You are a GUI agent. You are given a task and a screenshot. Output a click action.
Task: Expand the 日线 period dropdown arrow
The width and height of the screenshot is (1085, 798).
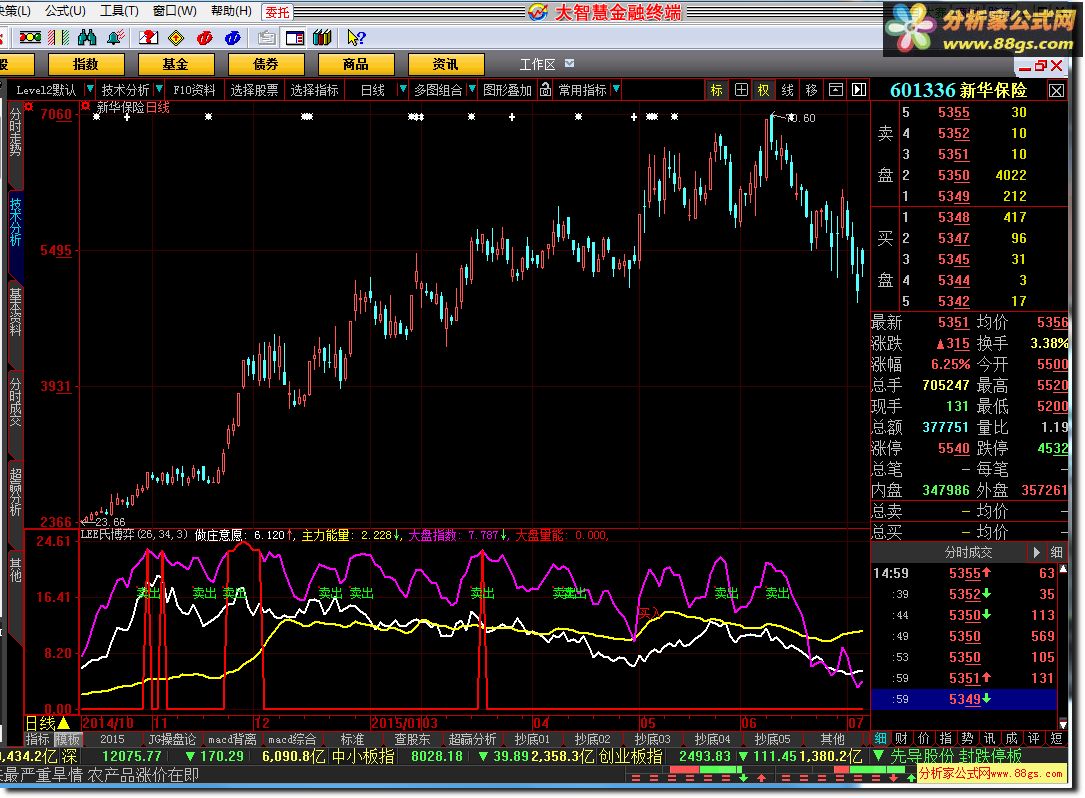tap(403, 89)
